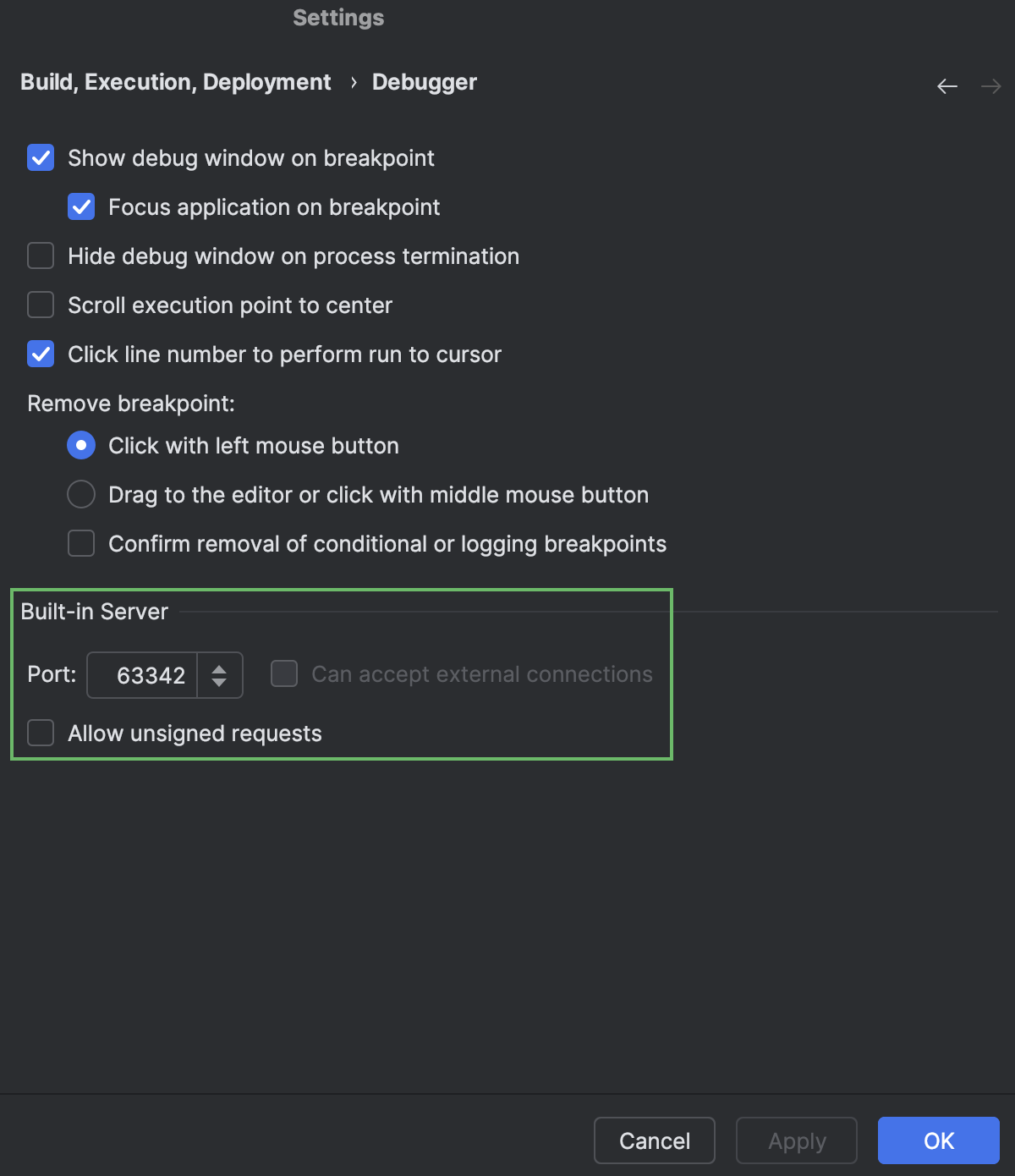Viewport: 1015px width, 1176px height.
Task: Click the back navigation arrow
Action: [946, 85]
